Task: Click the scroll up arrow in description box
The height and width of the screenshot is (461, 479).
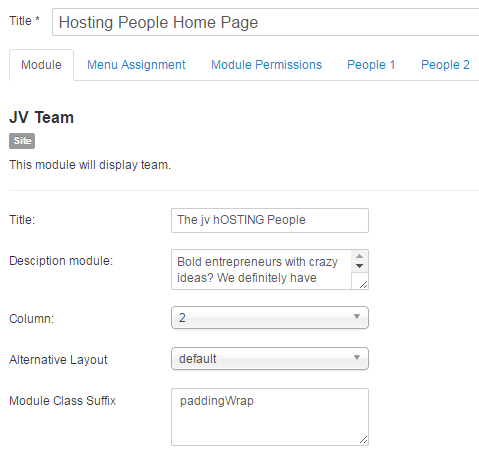Action: (x=359, y=256)
